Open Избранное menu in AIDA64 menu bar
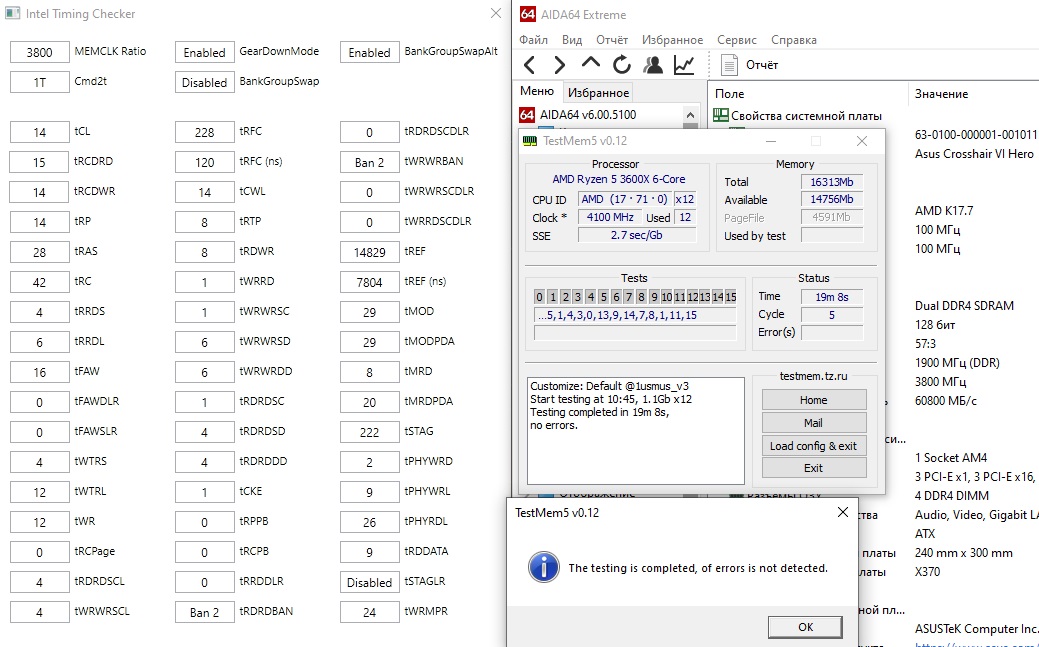Screen dimensions: 1039x647 (672, 40)
